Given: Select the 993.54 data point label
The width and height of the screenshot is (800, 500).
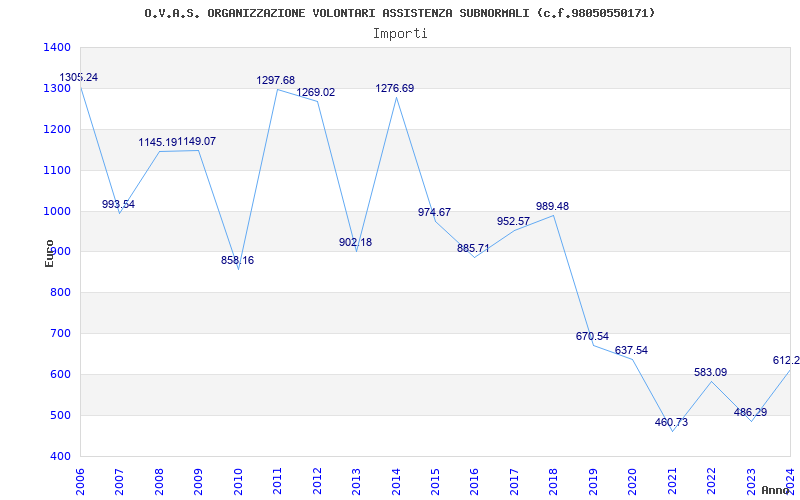Looking at the screenshot, I should pyautogui.click(x=118, y=205).
